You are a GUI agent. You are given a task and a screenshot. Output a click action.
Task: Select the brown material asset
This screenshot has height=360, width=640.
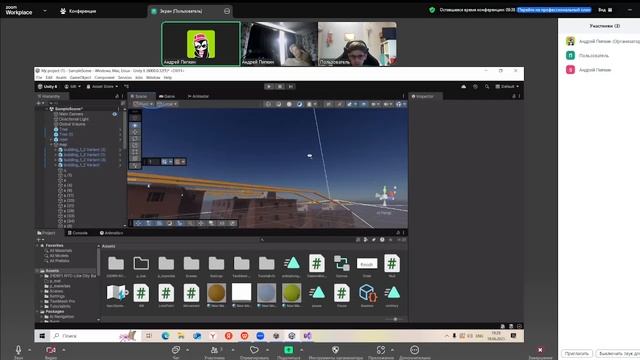216,293
